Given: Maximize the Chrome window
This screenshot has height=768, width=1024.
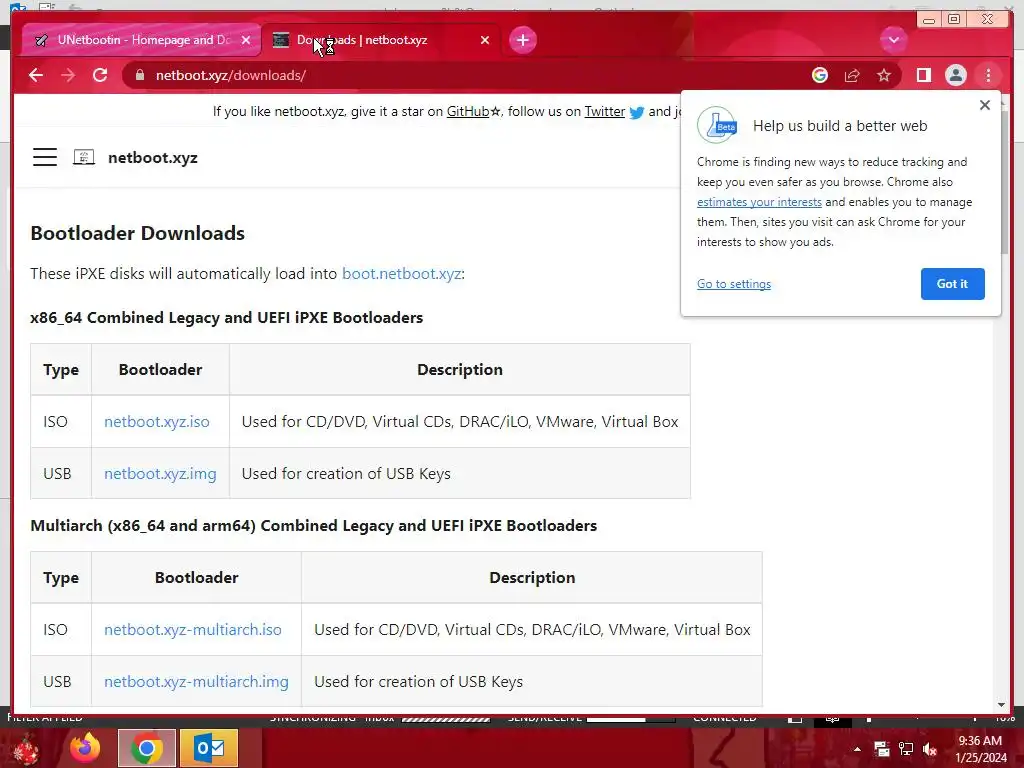Looking at the screenshot, I should (x=954, y=20).
